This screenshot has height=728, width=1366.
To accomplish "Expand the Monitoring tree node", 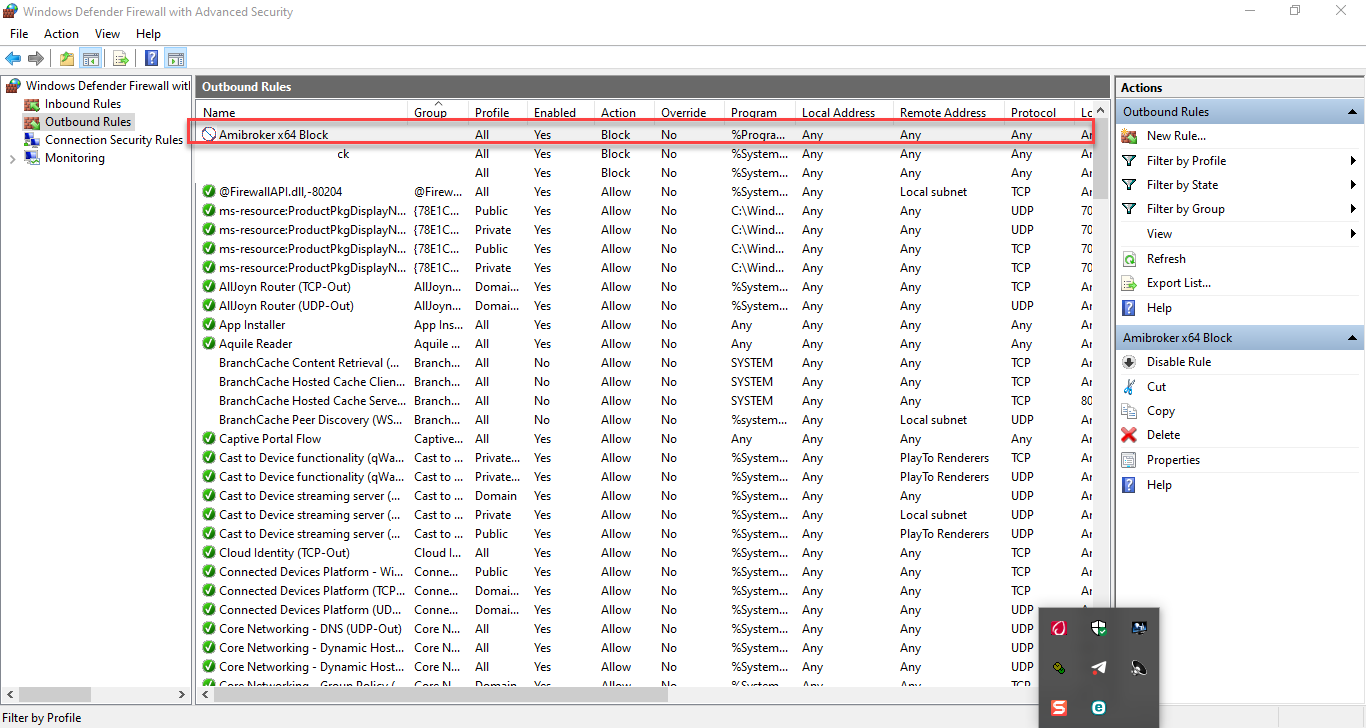I will tap(11, 159).
